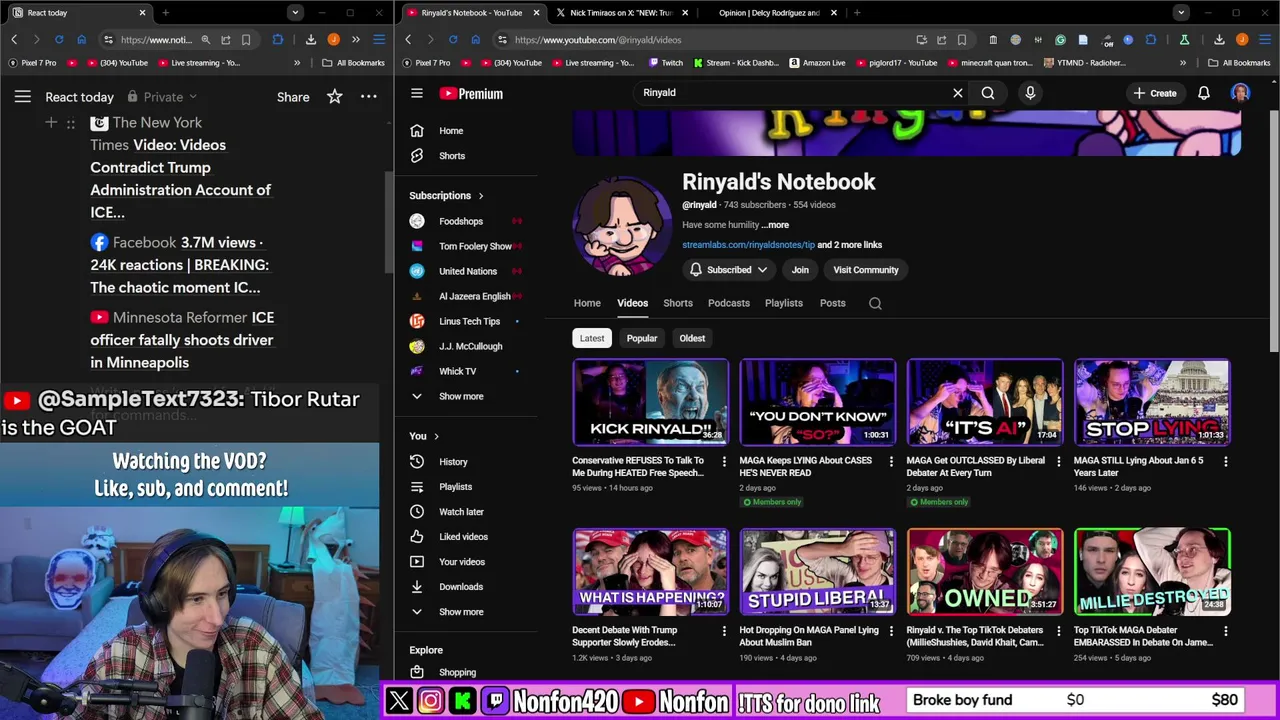Open Notion page more options menu

click(x=369, y=97)
